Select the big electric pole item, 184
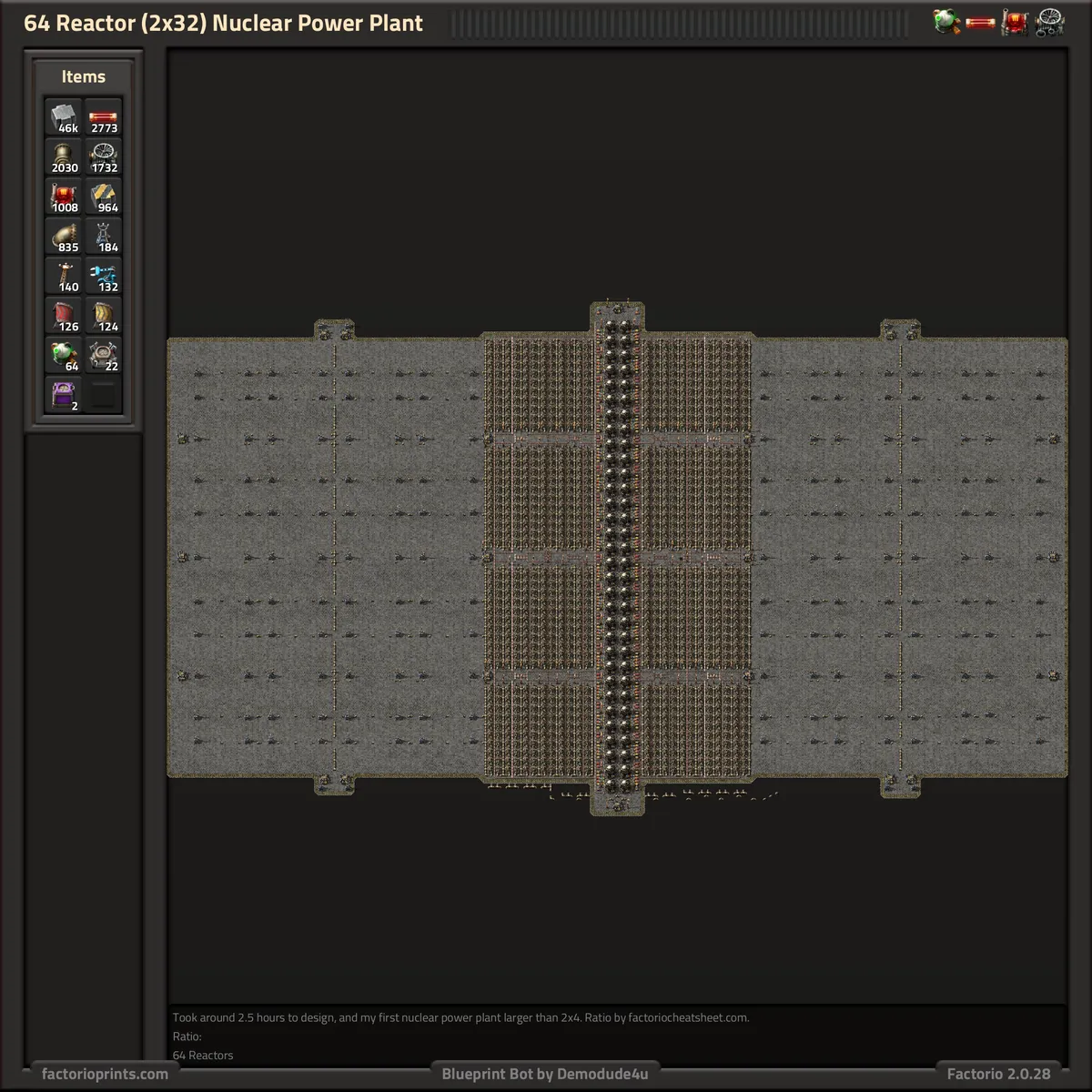1092x1092 pixels. tap(104, 237)
